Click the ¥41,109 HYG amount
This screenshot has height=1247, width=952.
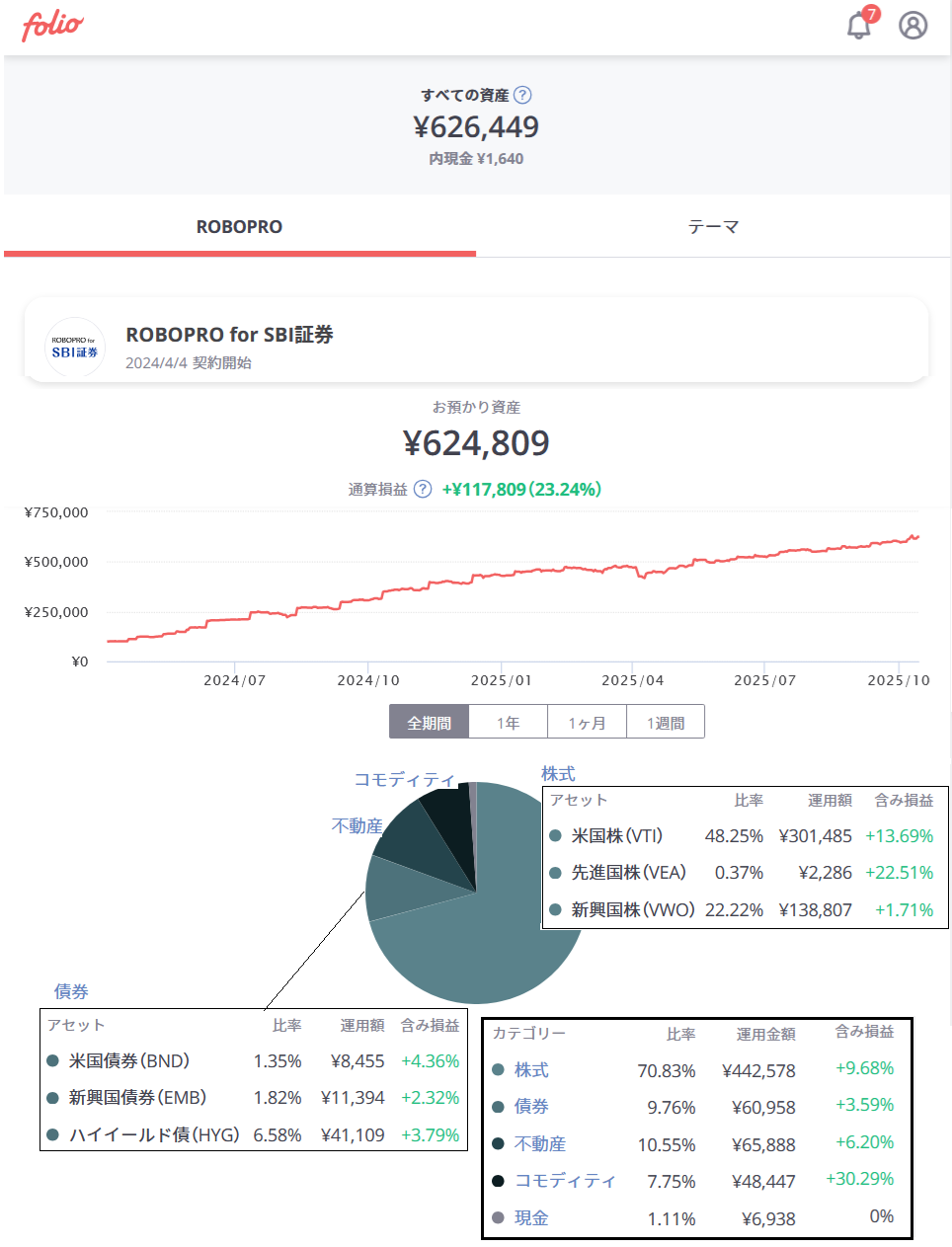point(353,1134)
